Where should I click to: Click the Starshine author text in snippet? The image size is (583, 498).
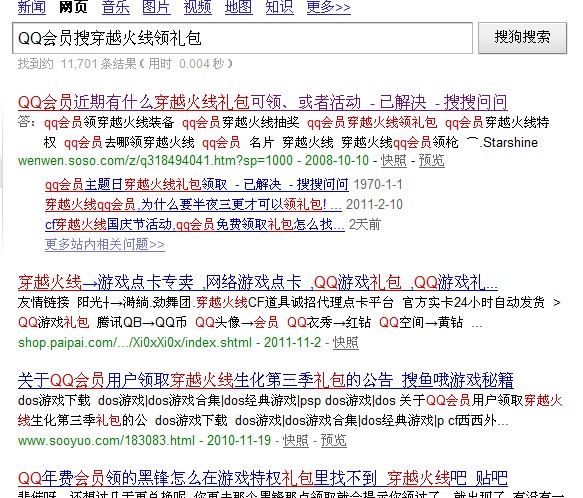coord(510,142)
